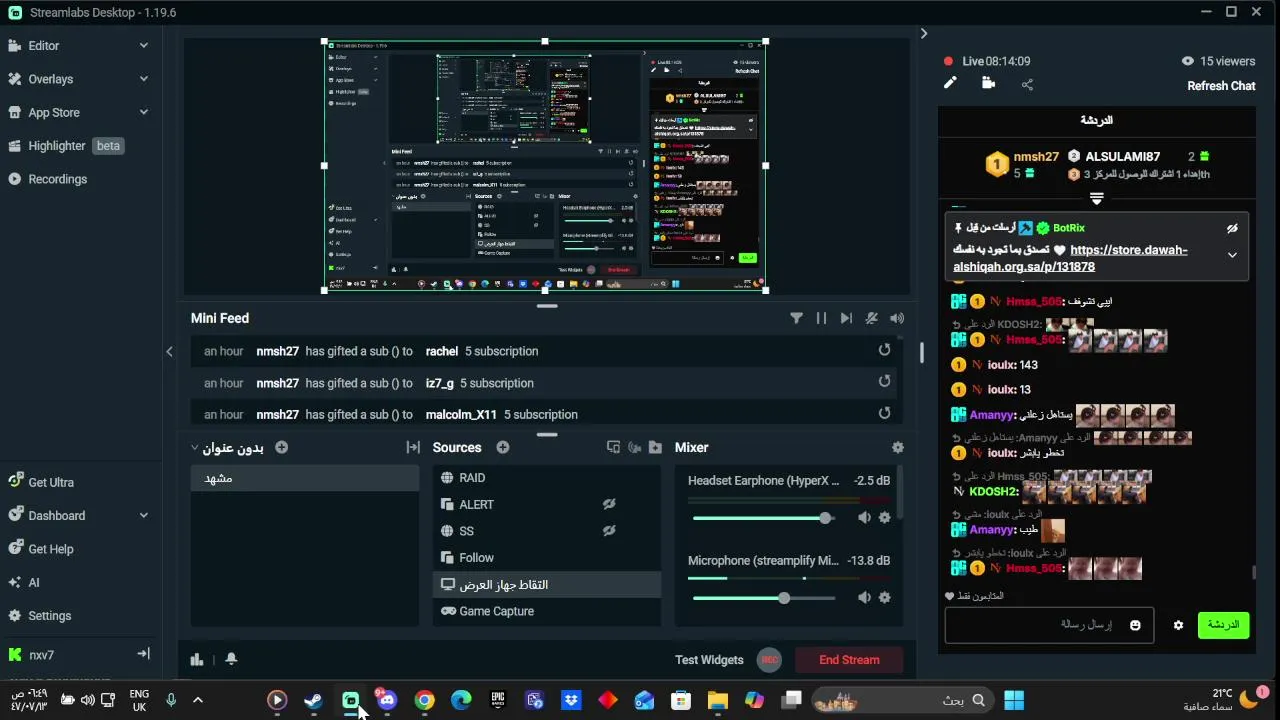Show the hidden ALERT source
Viewport: 1280px width, 720px height.
609,504
